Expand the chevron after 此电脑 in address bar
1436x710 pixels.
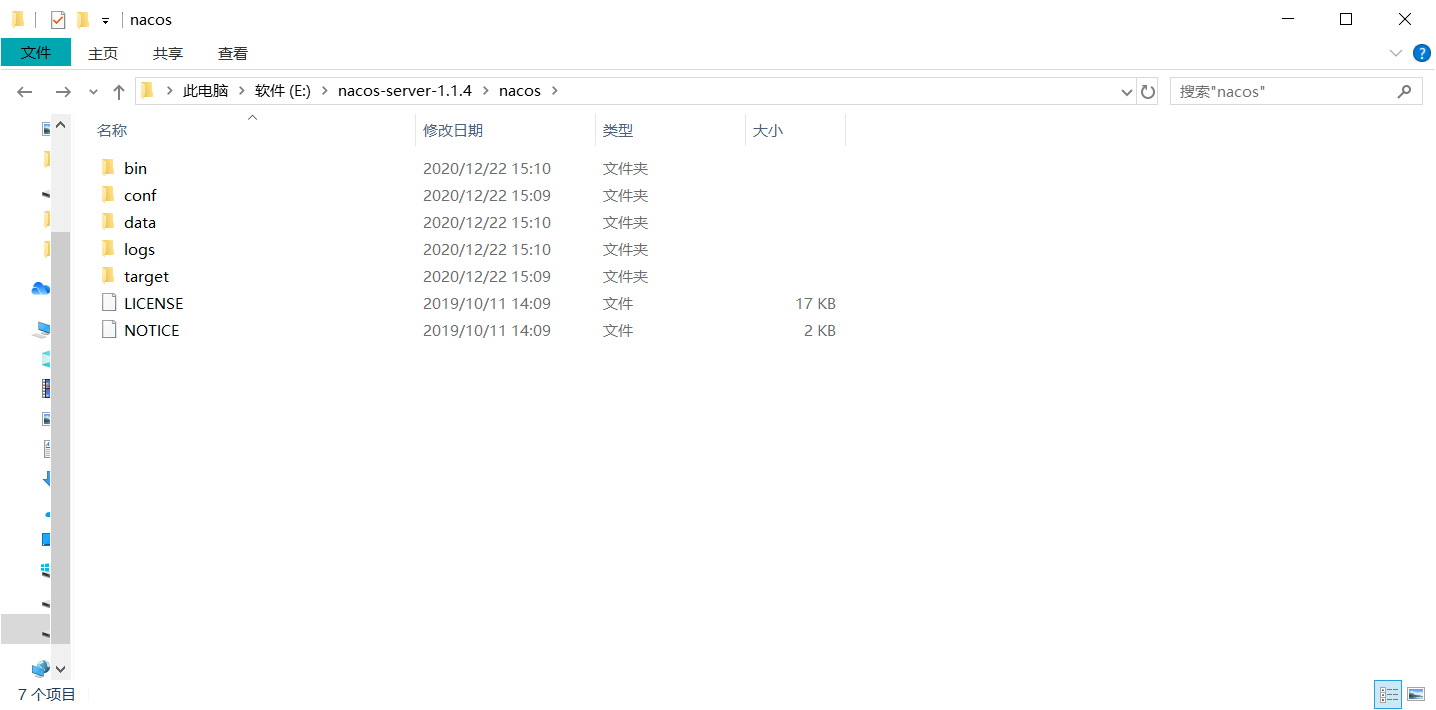(x=241, y=91)
